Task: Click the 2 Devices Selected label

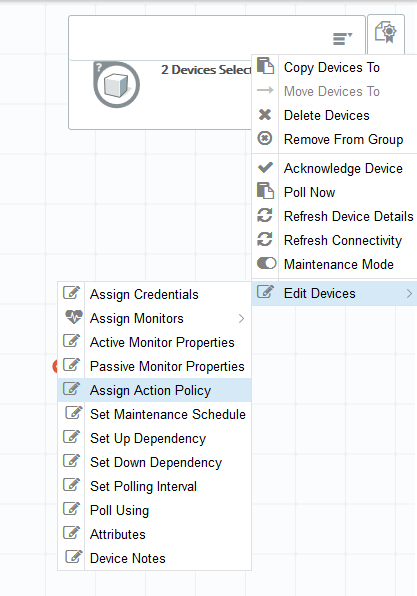Action: tap(206, 70)
